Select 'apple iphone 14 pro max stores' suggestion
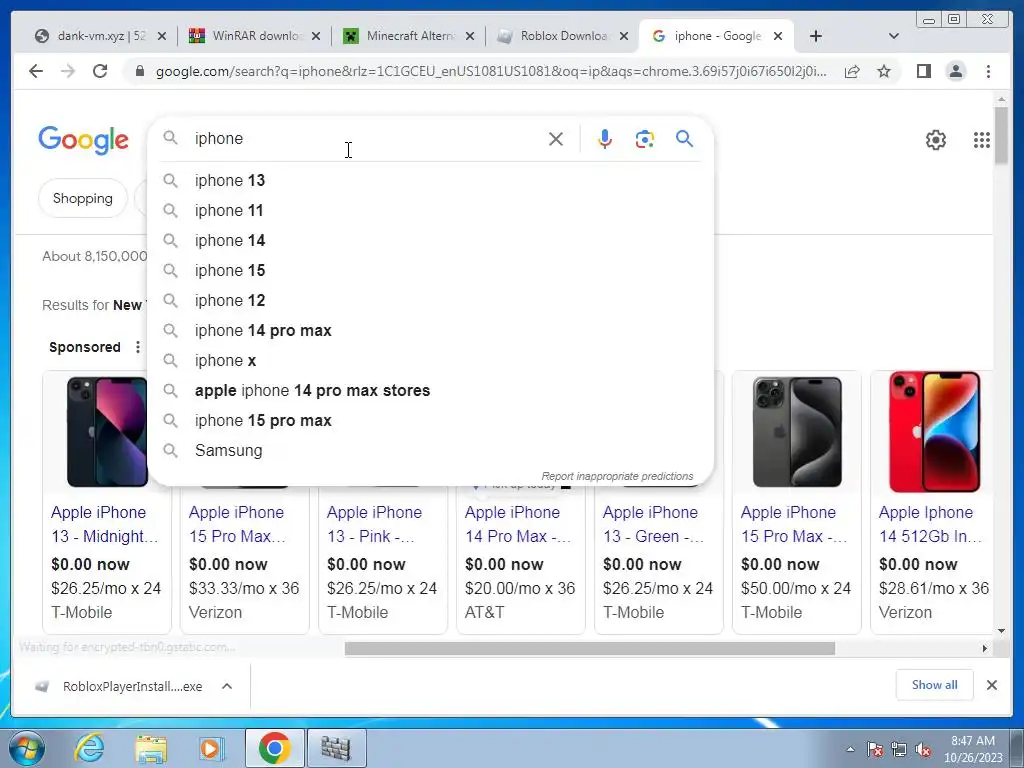Image resolution: width=1024 pixels, height=768 pixels. 431,391
